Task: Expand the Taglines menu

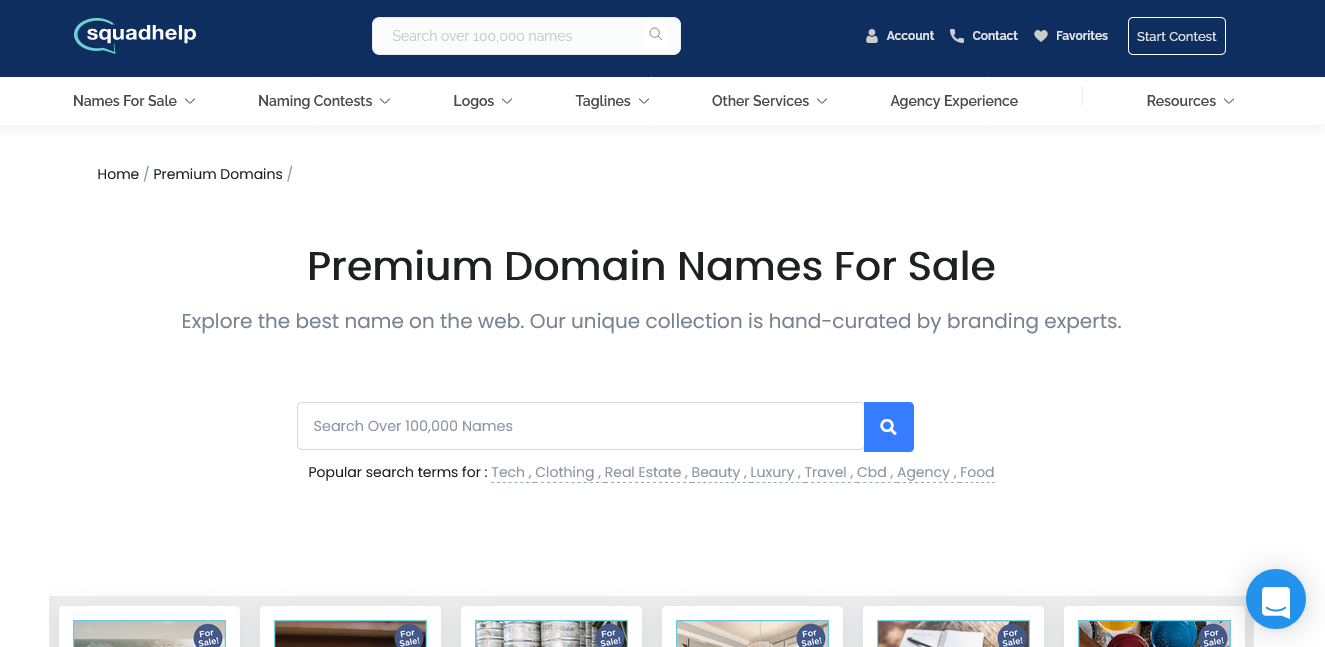Action: pyautogui.click(x=612, y=101)
